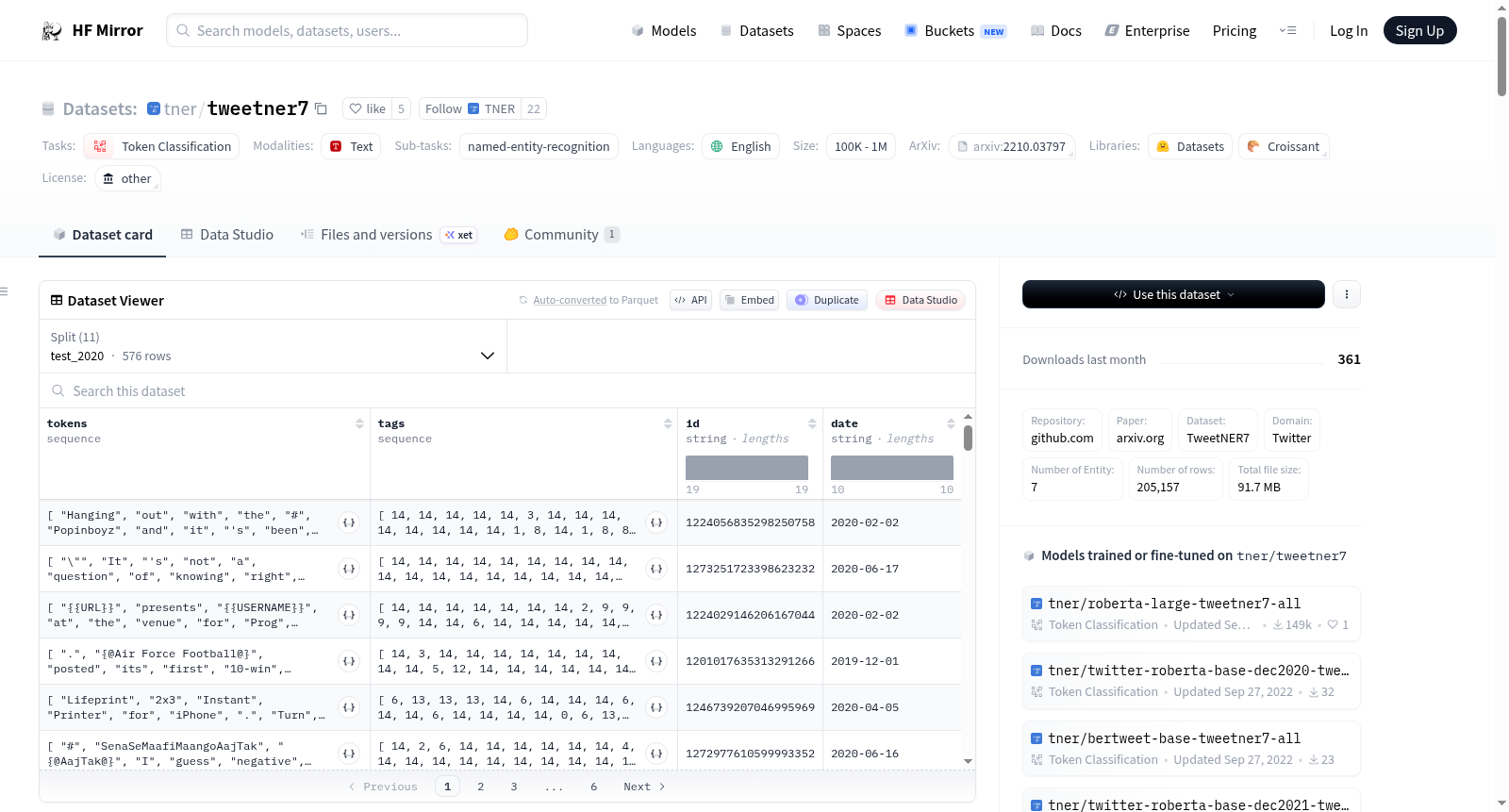1509x812 pixels.
Task: Follow the TNER organization
Action: pos(471,108)
